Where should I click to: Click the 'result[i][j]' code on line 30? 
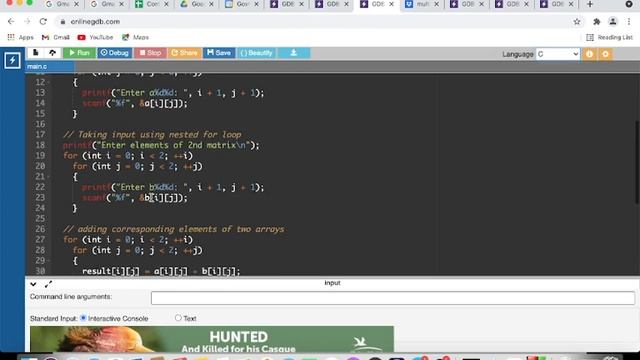coord(111,271)
